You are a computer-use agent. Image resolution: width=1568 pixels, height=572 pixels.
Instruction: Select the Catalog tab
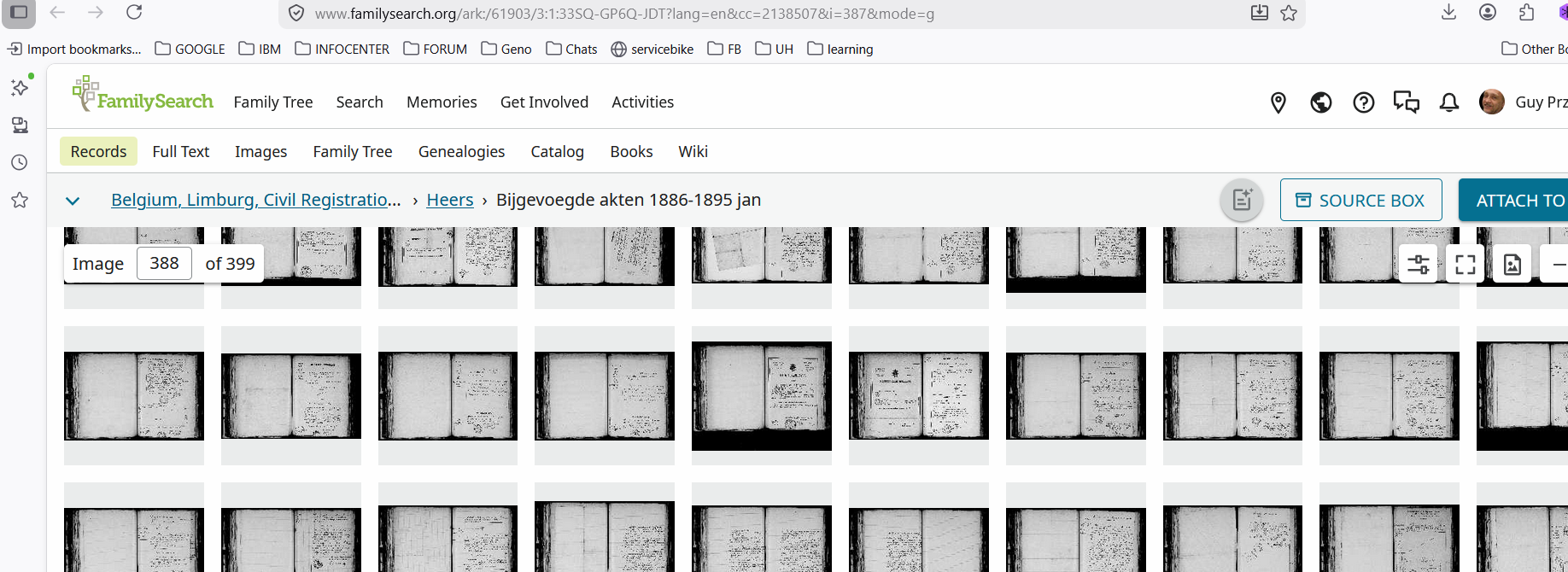click(x=557, y=151)
